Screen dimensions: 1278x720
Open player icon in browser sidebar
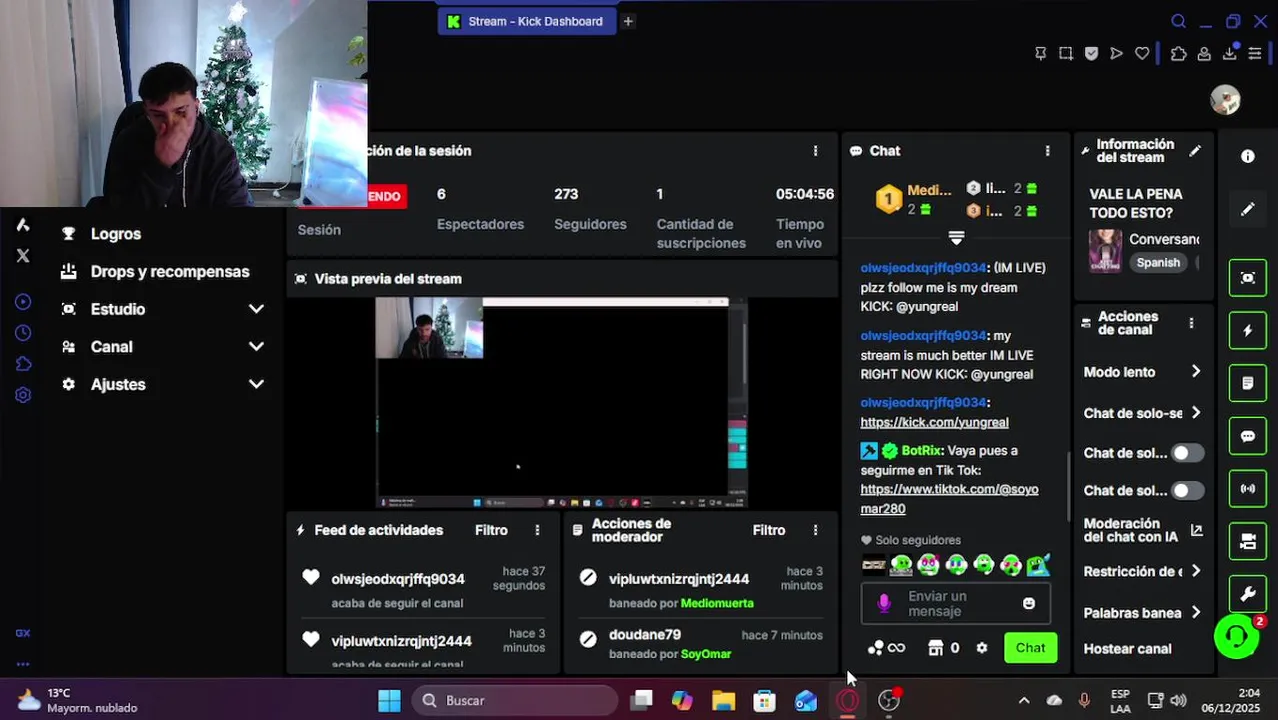pyautogui.click(x=23, y=302)
